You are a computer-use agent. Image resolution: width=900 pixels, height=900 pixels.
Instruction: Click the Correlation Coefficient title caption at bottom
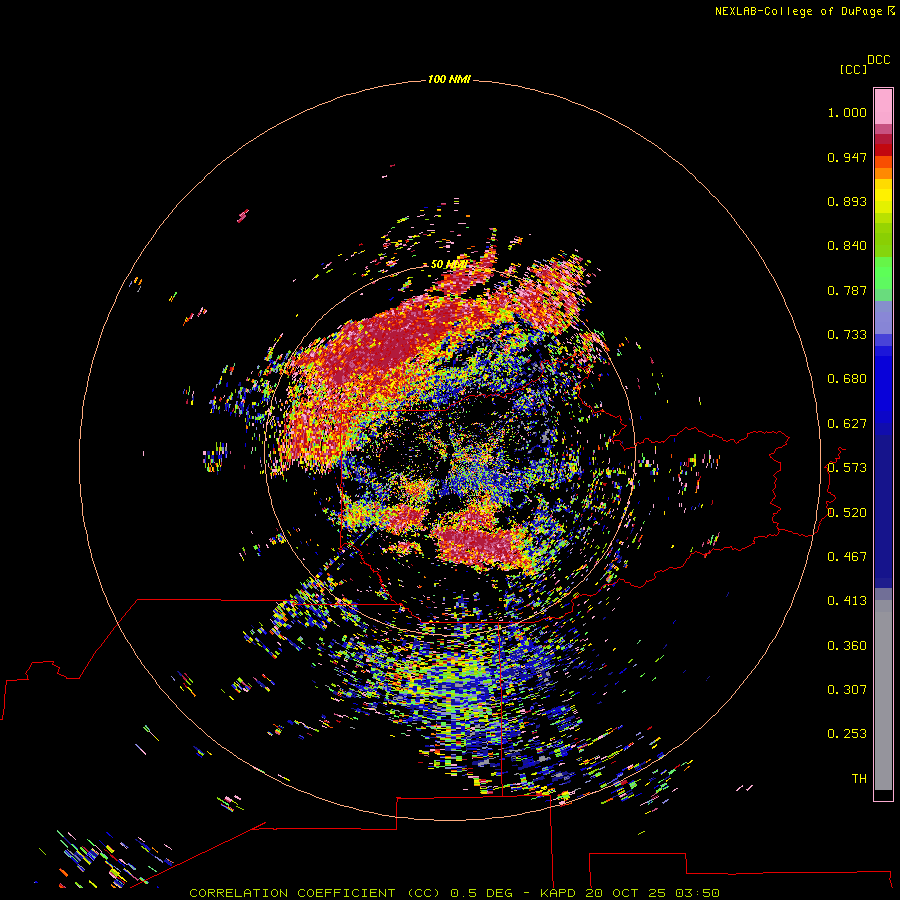click(454, 893)
